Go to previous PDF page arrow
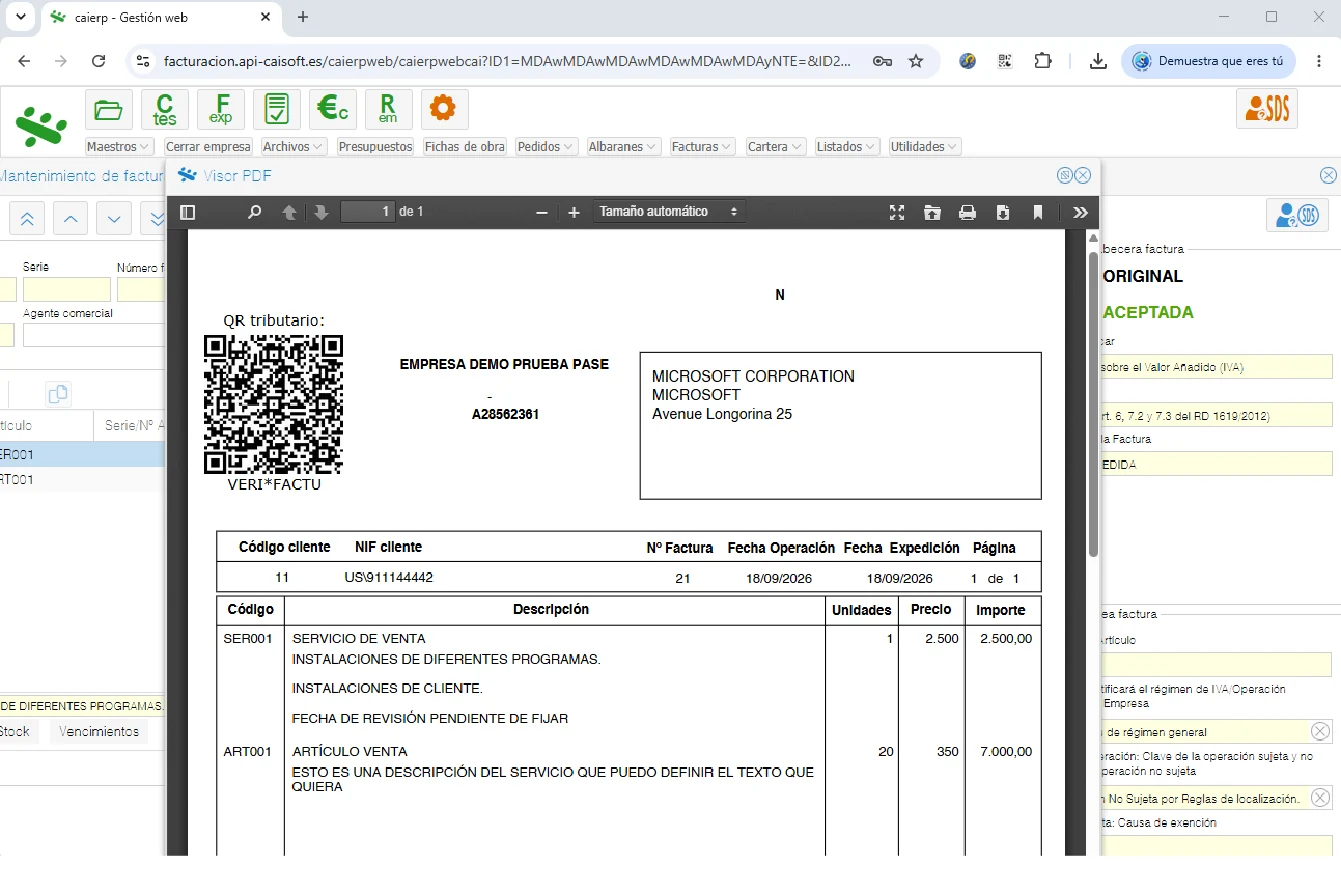The height and width of the screenshot is (874, 1341). (x=289, y=212)
